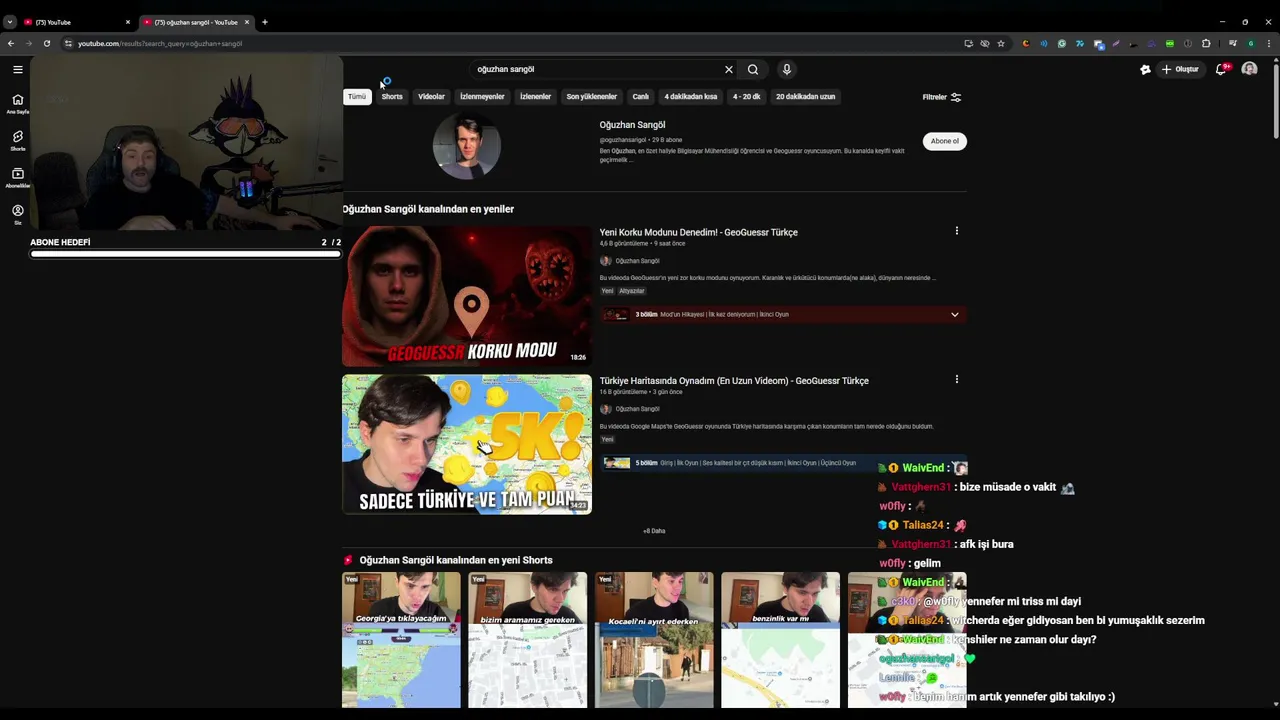Viewport: 1280px width, 720px height.
Task: Start voice search with microphone icon
Action: 787,69
